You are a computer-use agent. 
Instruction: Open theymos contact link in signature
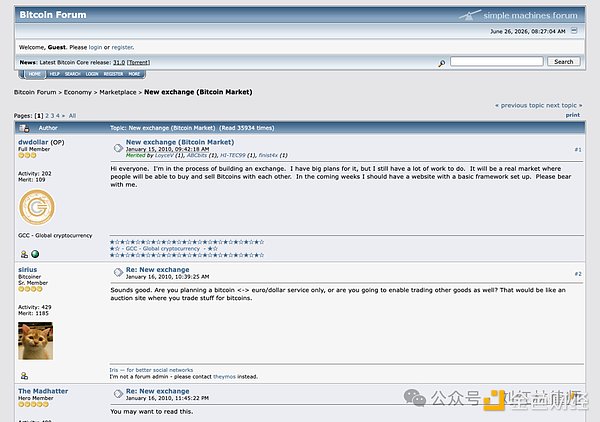pyautogui.click(x=224, y=377)
